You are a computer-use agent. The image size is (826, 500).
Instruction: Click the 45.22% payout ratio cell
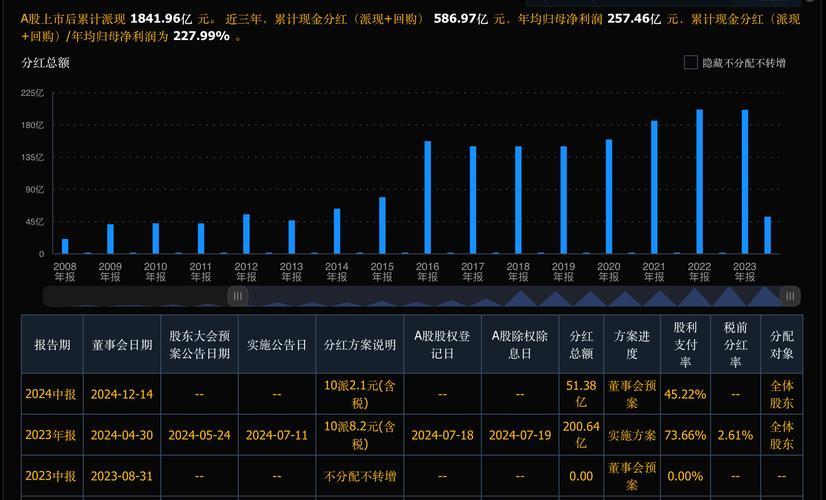click(x=685, y=394)
